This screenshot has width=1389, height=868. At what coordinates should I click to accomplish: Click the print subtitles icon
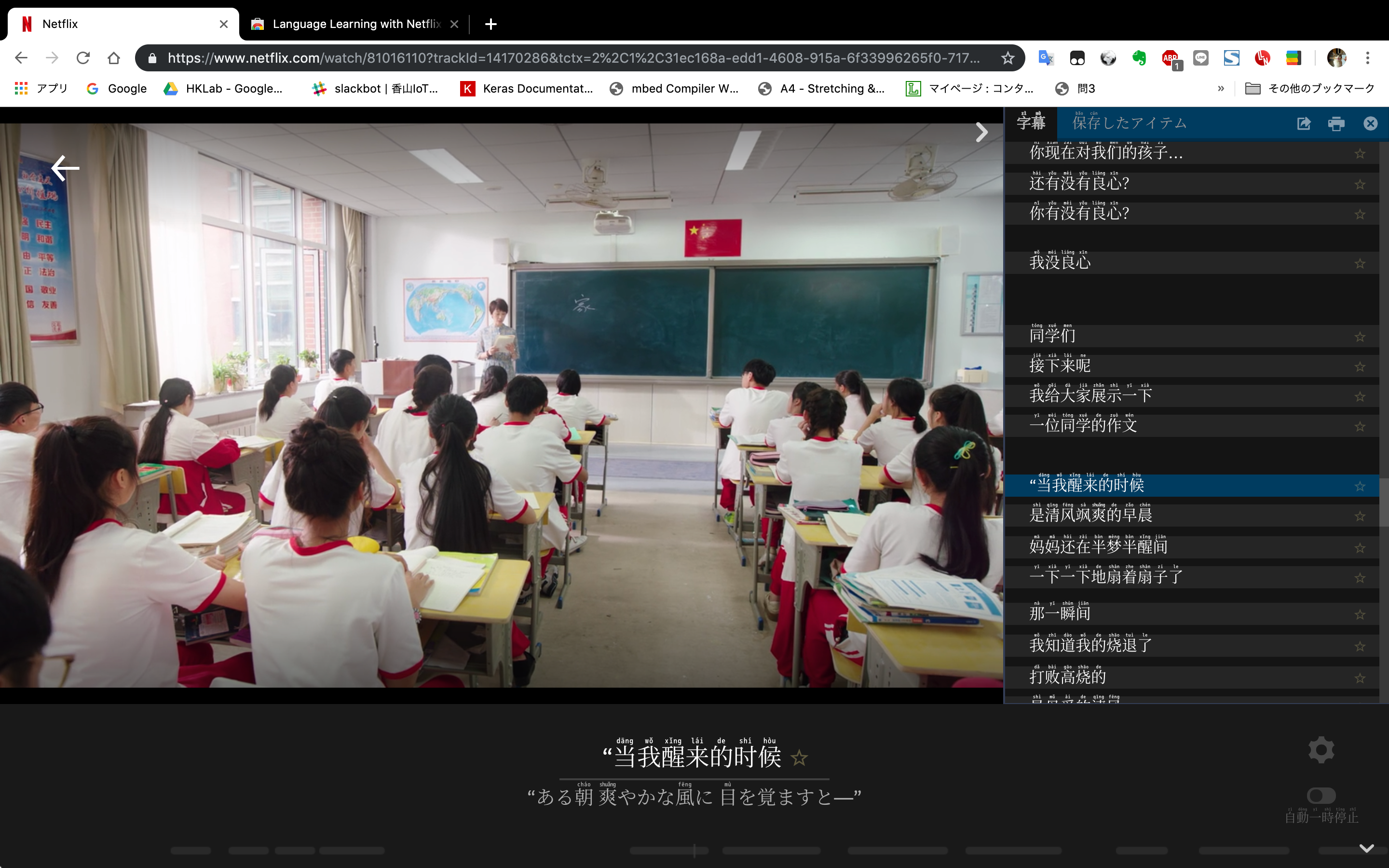pyautogui.click(x=1336, y=123)
